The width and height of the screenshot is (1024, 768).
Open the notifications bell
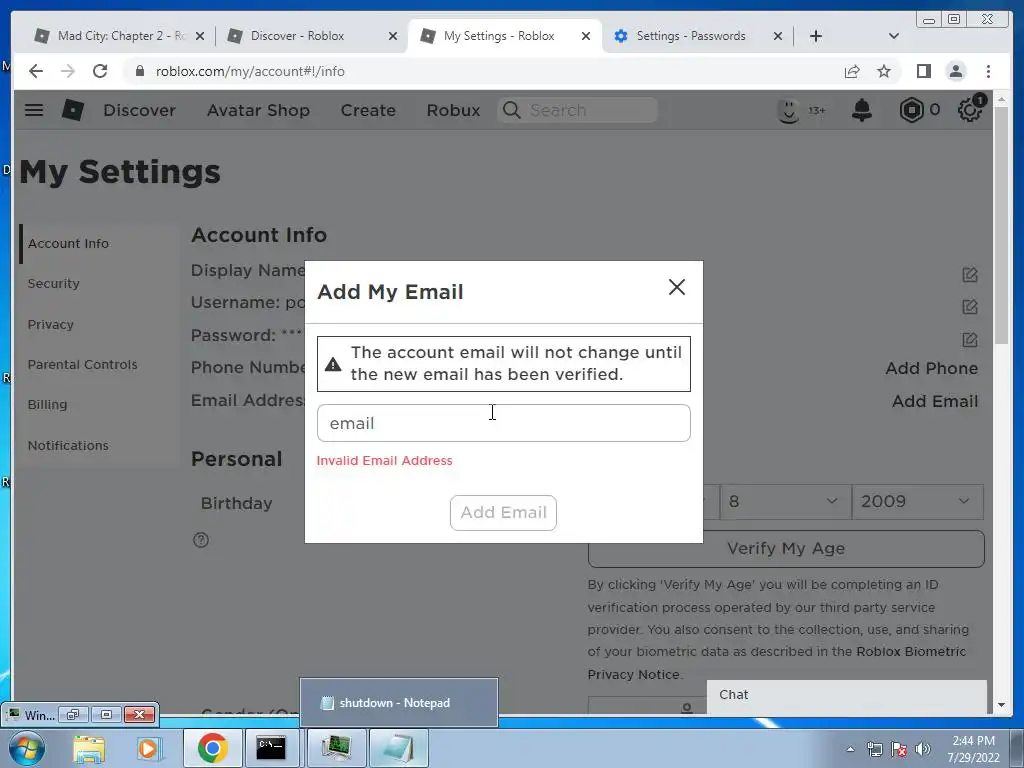point(861,110)
